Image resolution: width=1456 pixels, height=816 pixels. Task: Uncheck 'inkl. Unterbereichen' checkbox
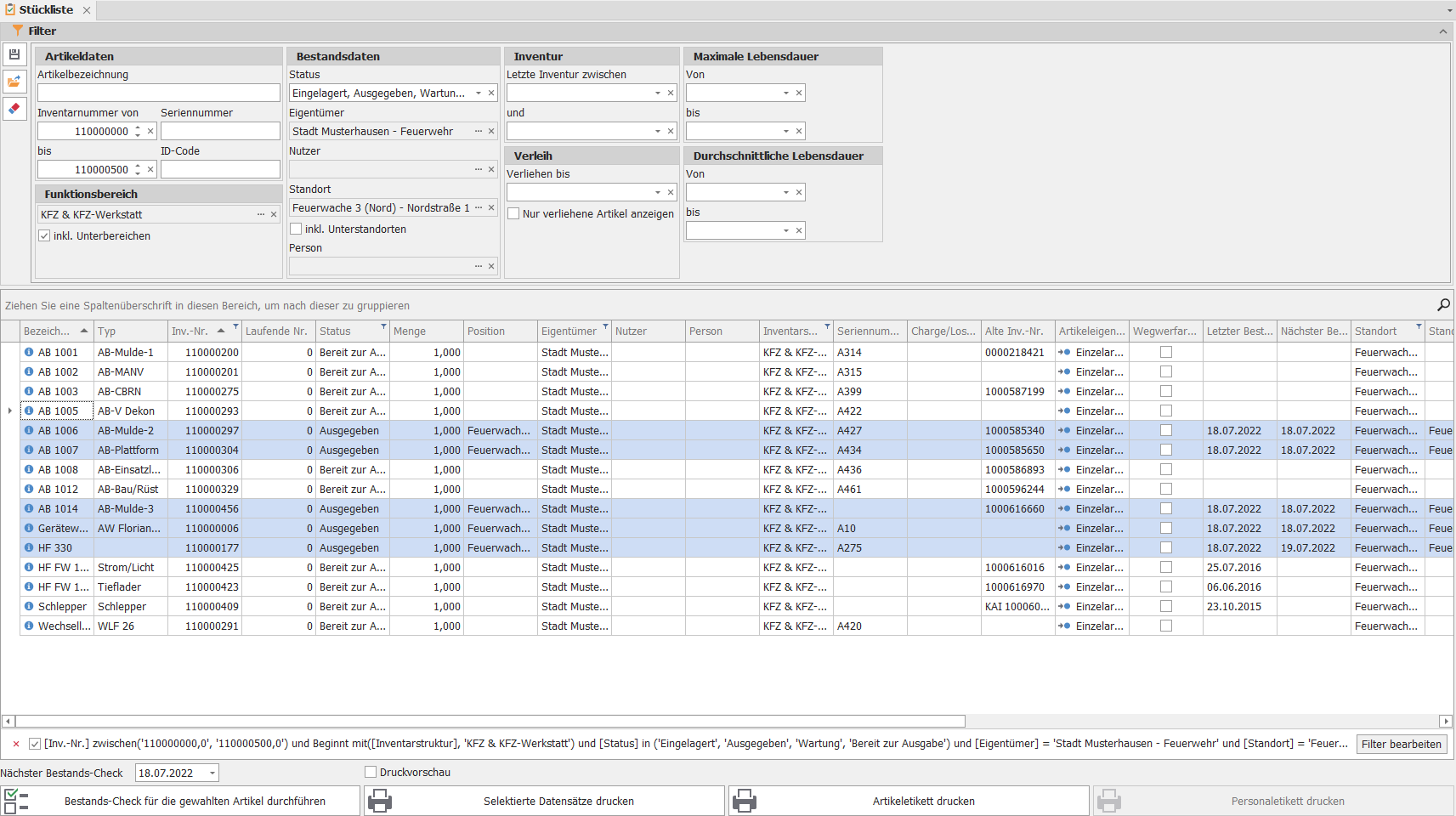coord(44,236)
